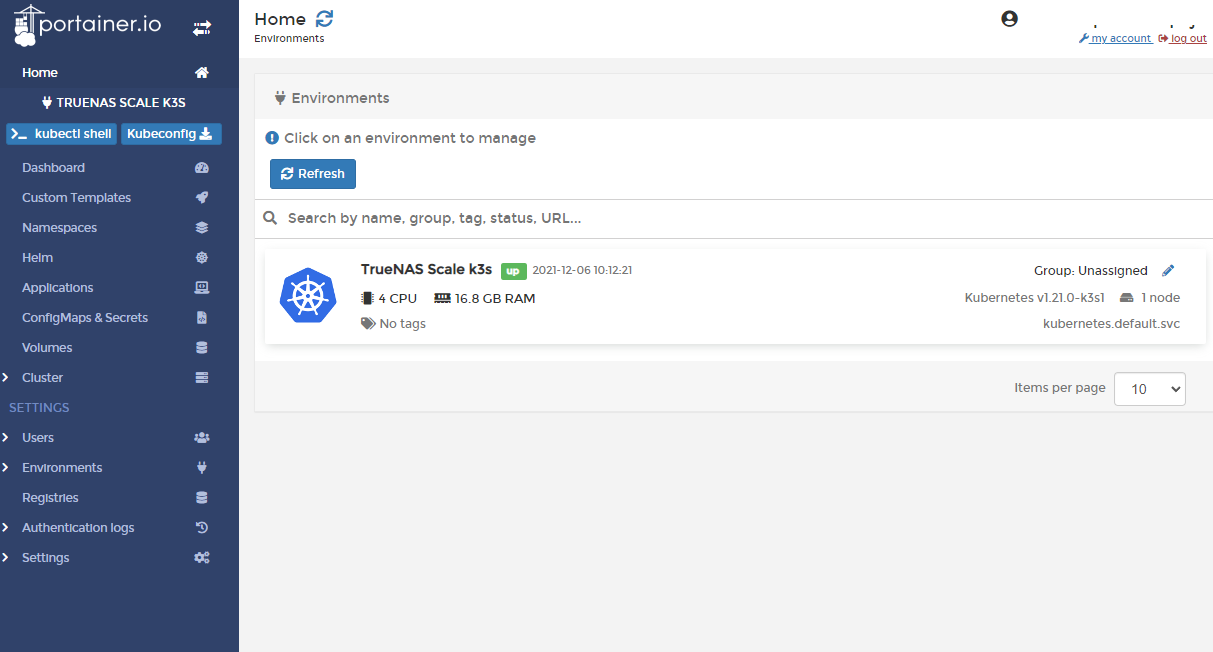Screen dimensions: 1213x652
Task: Click the Dashboard gauge icon
Action: click(x=202, y=168)
